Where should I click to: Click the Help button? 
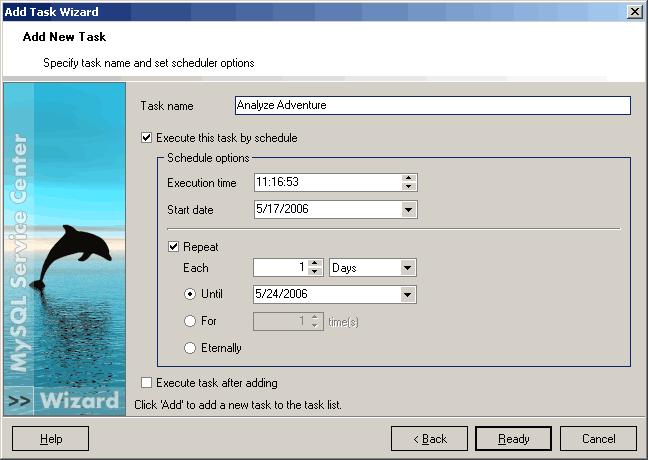pos(50,439)
